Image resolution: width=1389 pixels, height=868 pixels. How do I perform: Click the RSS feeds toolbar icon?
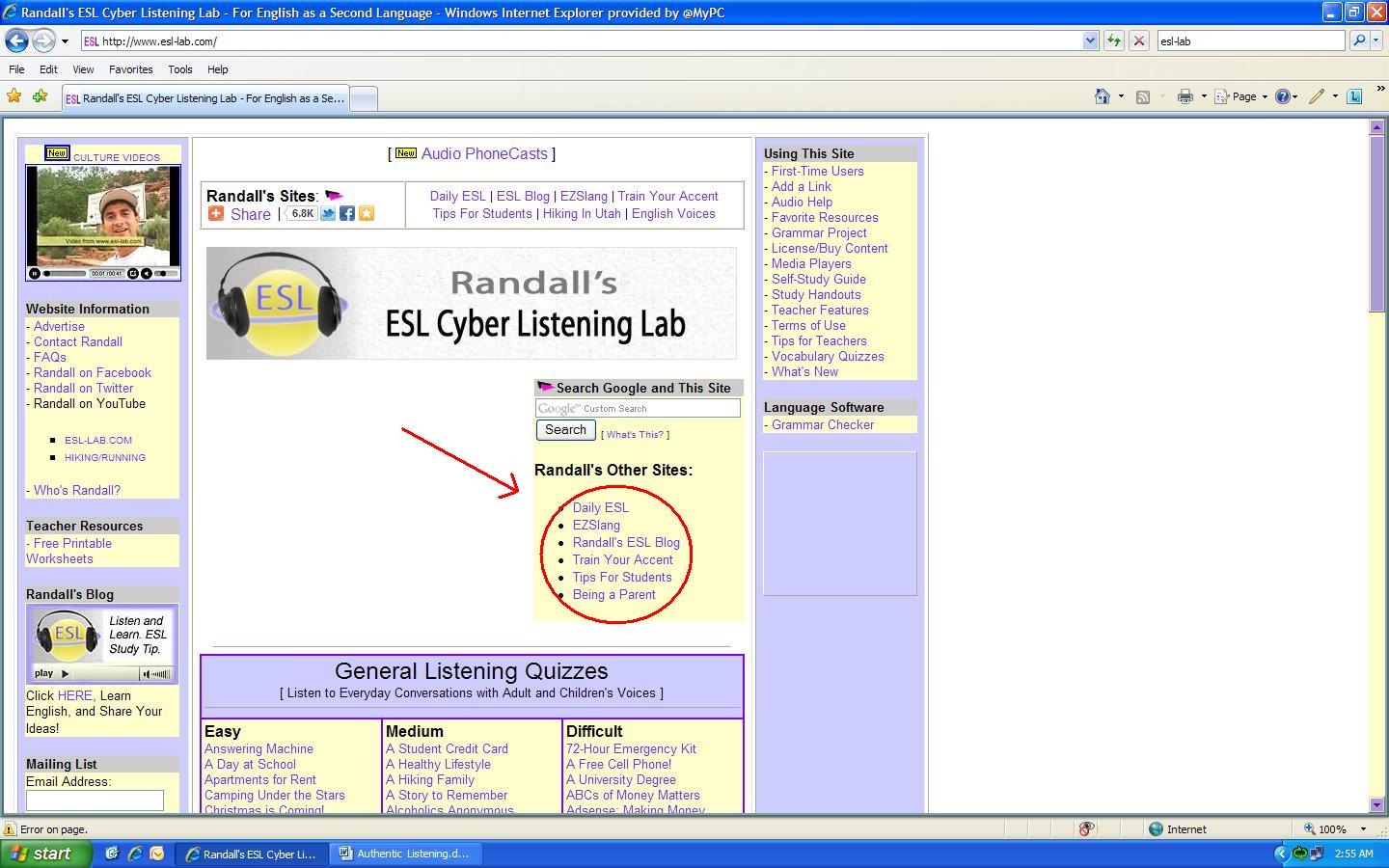click(1143, 96)
